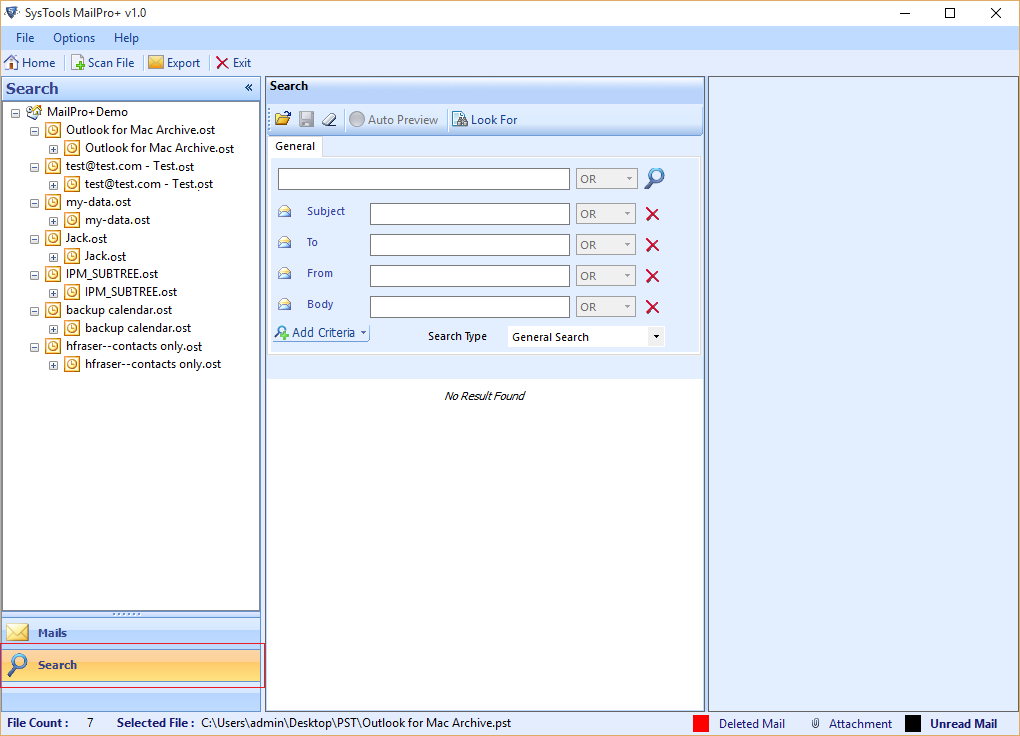Select parent backup calendar.ost item
Image resolution: width=1020 pixels, height=736 pixels.
pyautogui.click(x=119, y=310)
